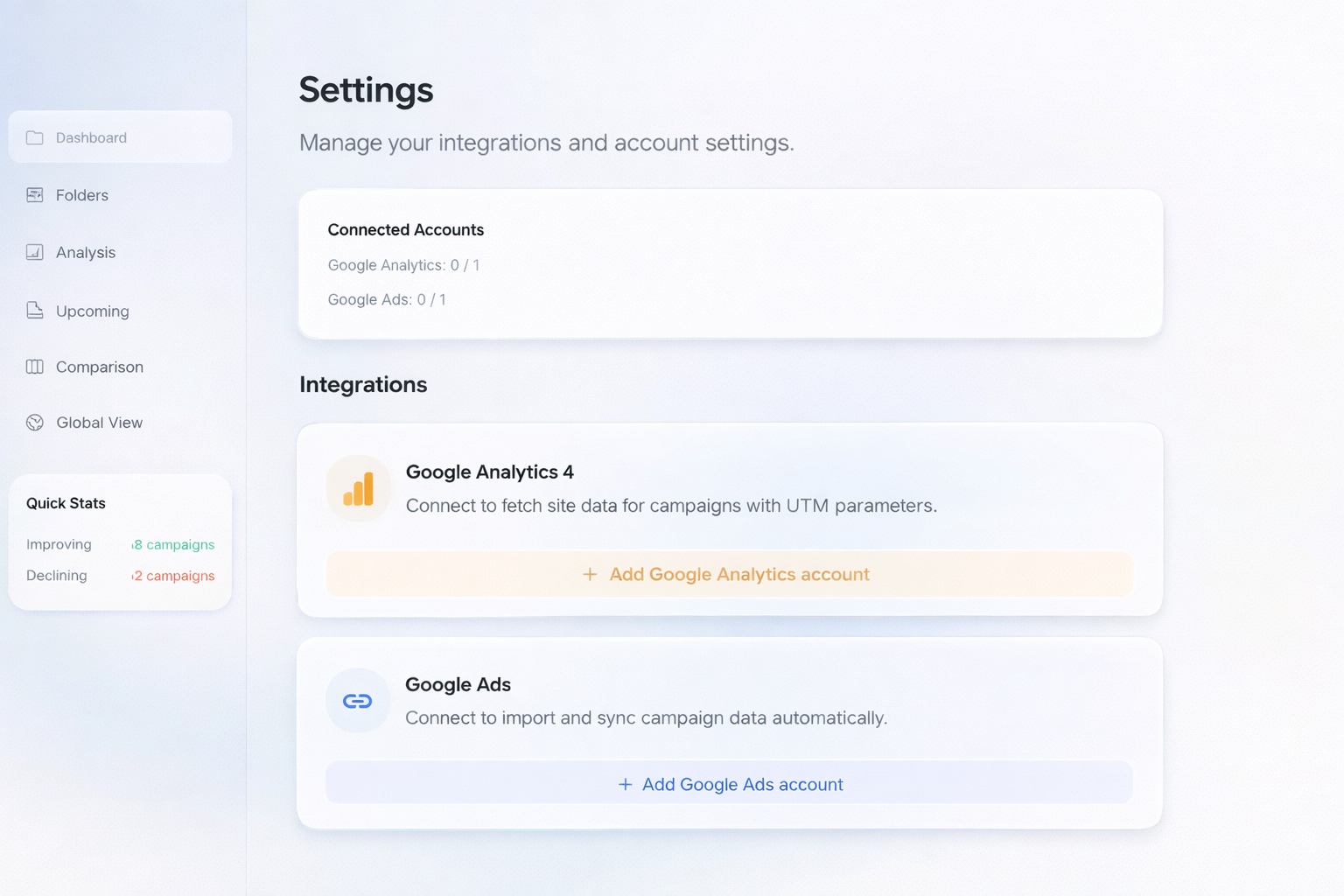Click the Global View globe icon

(x=34, y=422)
